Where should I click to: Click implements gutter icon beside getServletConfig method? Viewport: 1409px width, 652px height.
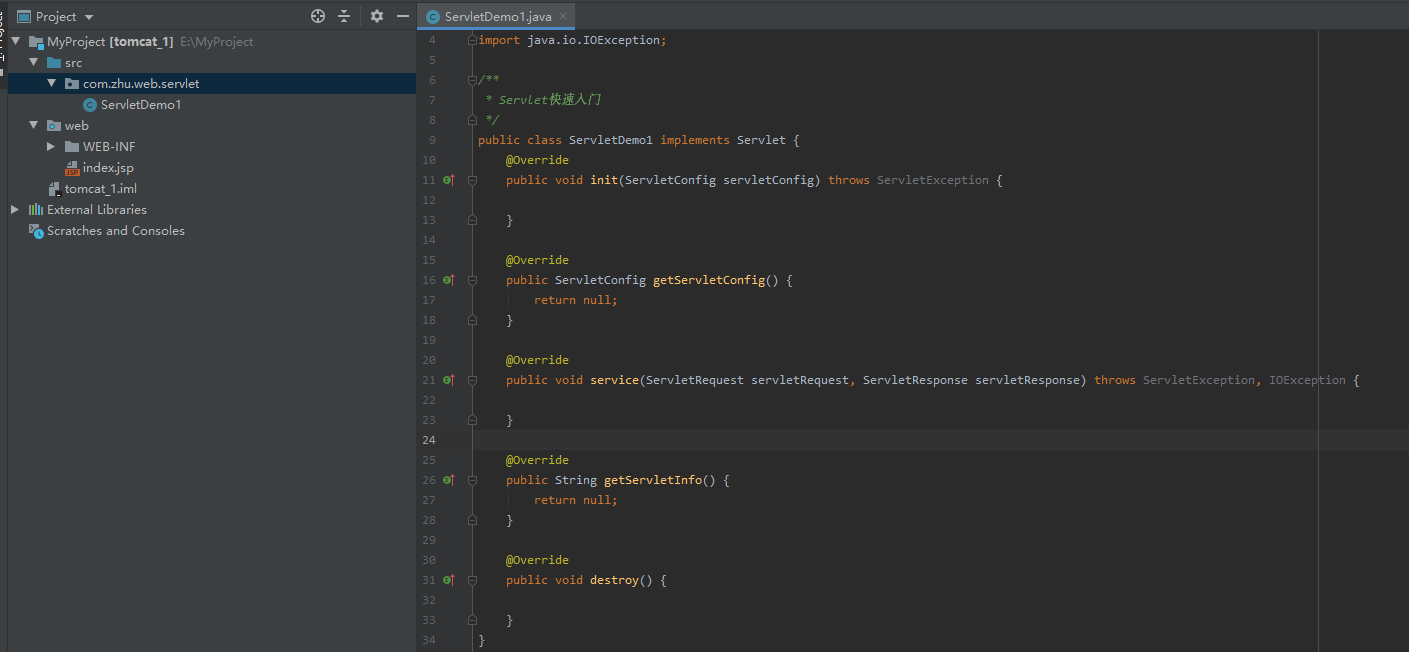pyautogui.click(x=449, y=280)
